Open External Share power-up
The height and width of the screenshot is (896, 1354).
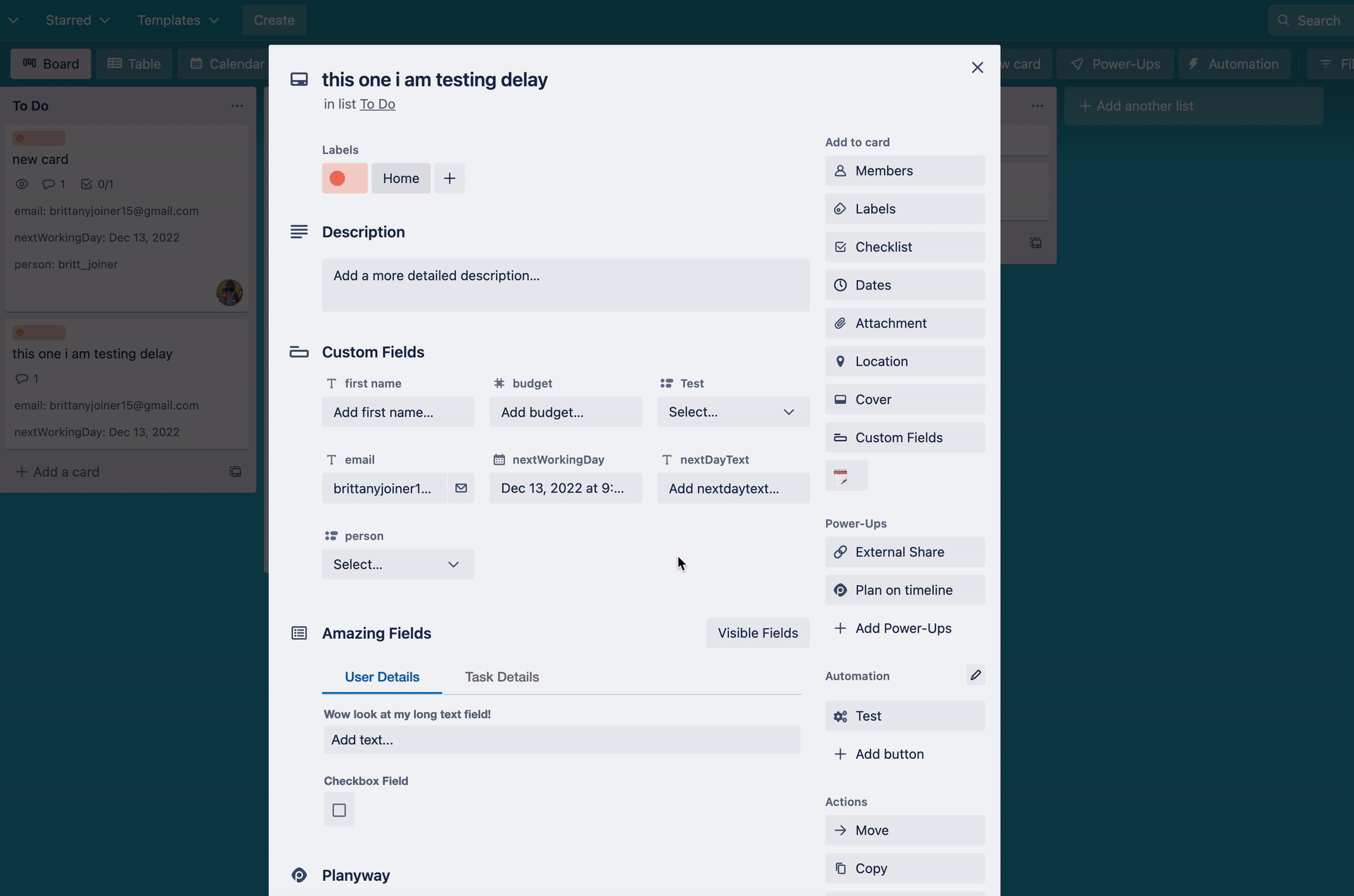904,552
